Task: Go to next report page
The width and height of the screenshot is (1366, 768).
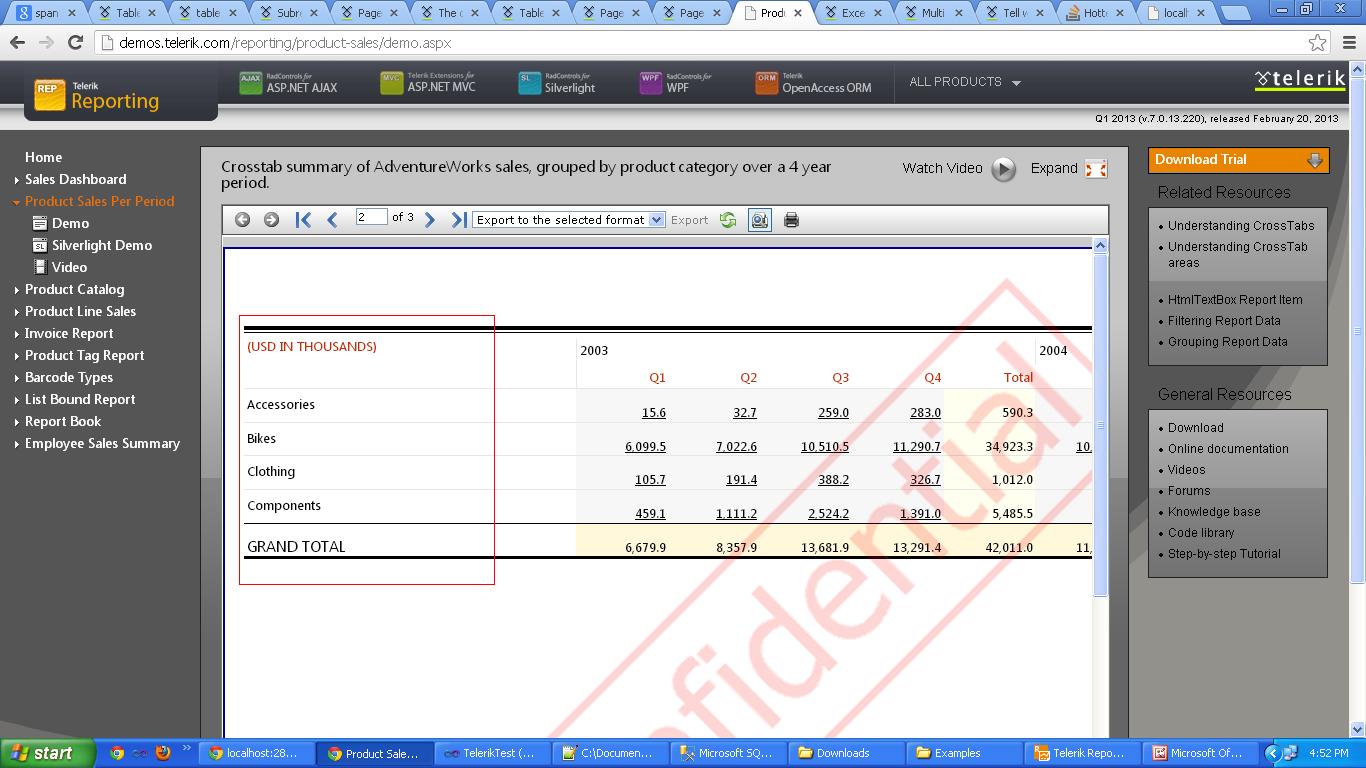Action: (x=430, y=220)
